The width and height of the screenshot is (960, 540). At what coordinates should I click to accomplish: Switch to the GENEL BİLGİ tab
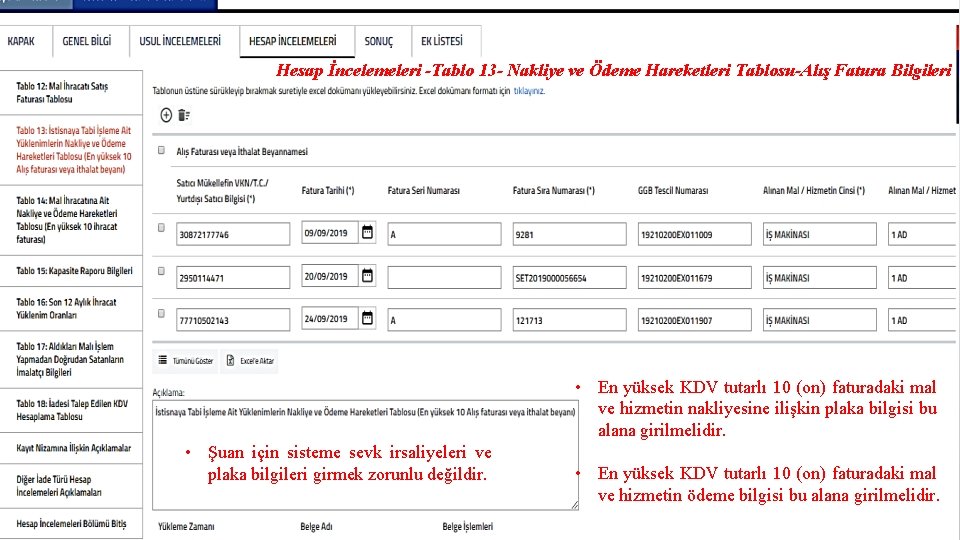[x=87, y=41]
